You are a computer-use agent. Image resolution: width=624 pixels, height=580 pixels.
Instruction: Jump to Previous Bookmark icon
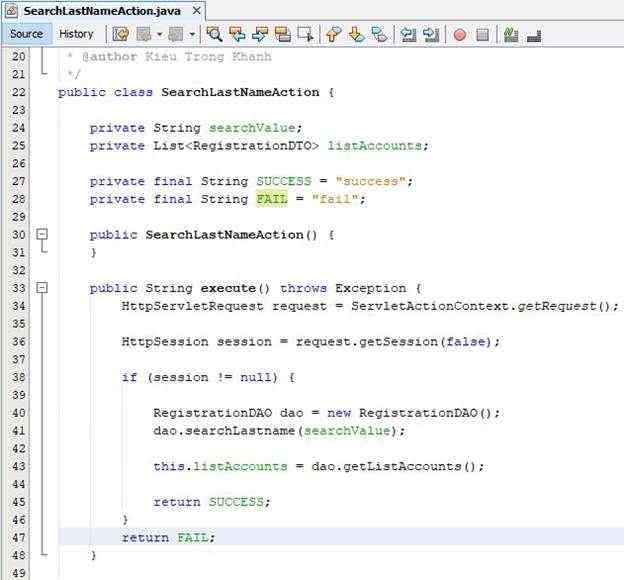pos(334,34)
